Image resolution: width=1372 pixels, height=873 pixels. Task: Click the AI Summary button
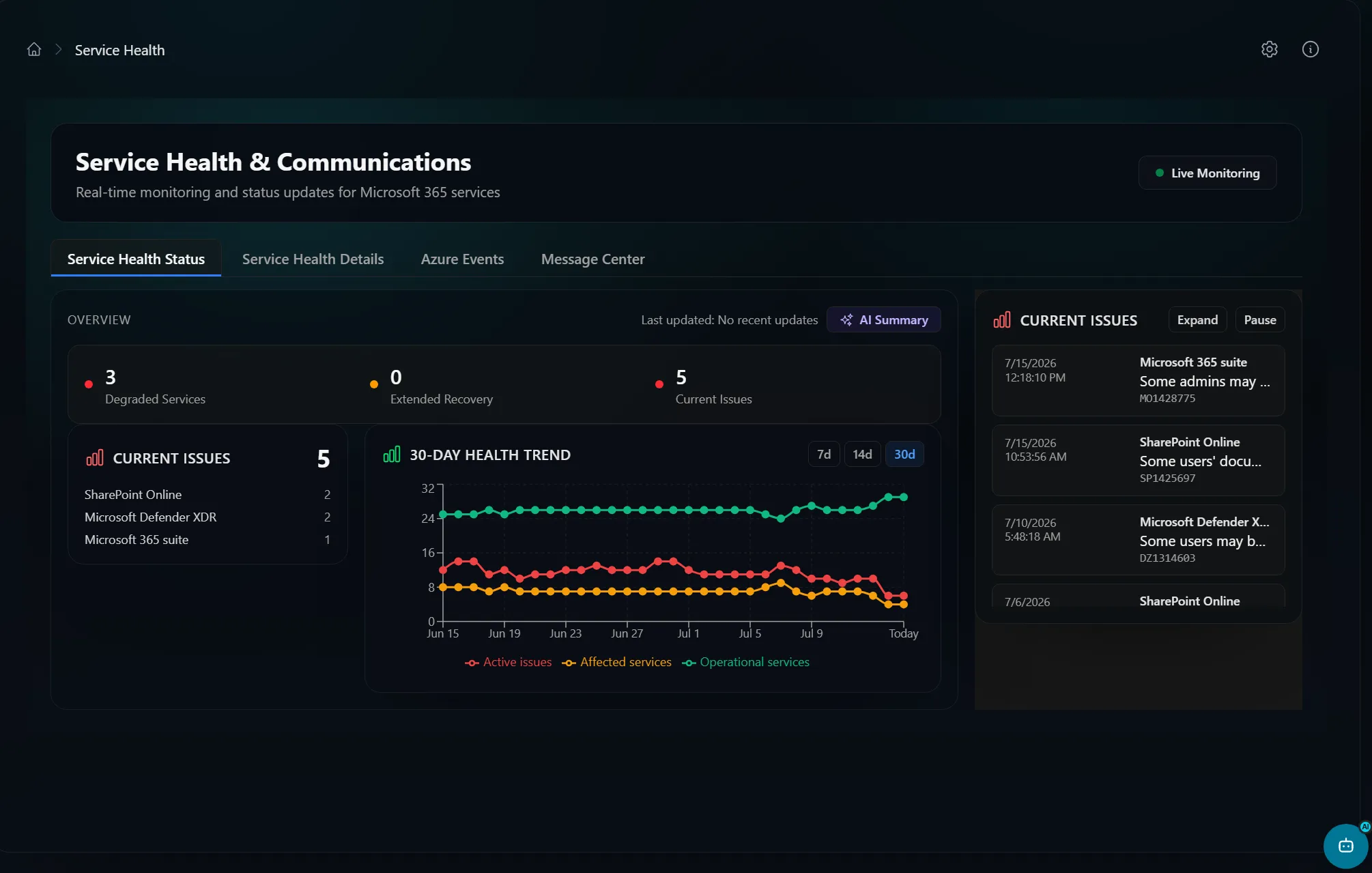click(883, 320)
